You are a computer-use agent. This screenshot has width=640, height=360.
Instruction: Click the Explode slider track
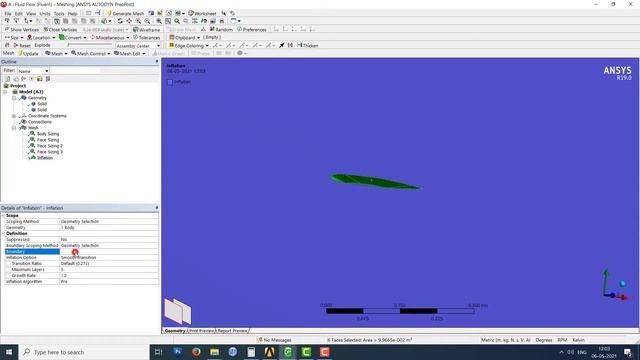pyautogui.click(x=90, y=44)
